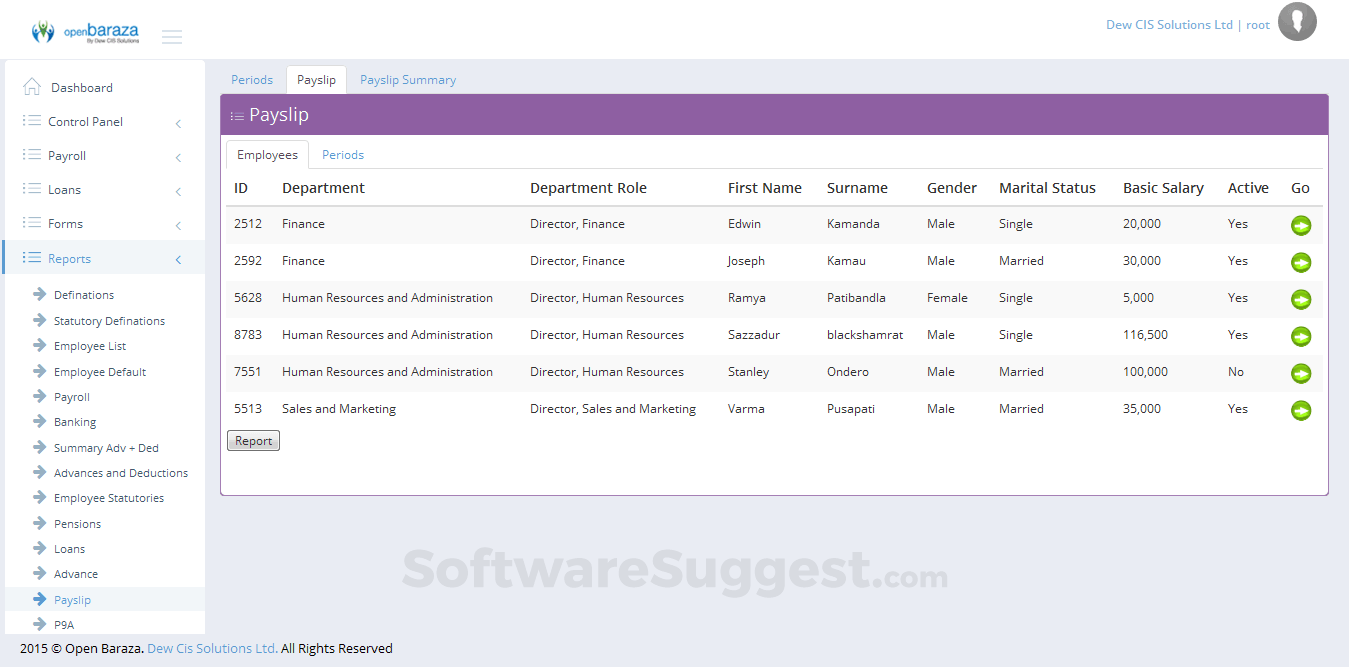Click the Dashboard home icon
Image resolution: width=1349 pixels, height=667 pixels.
(29, 86)
